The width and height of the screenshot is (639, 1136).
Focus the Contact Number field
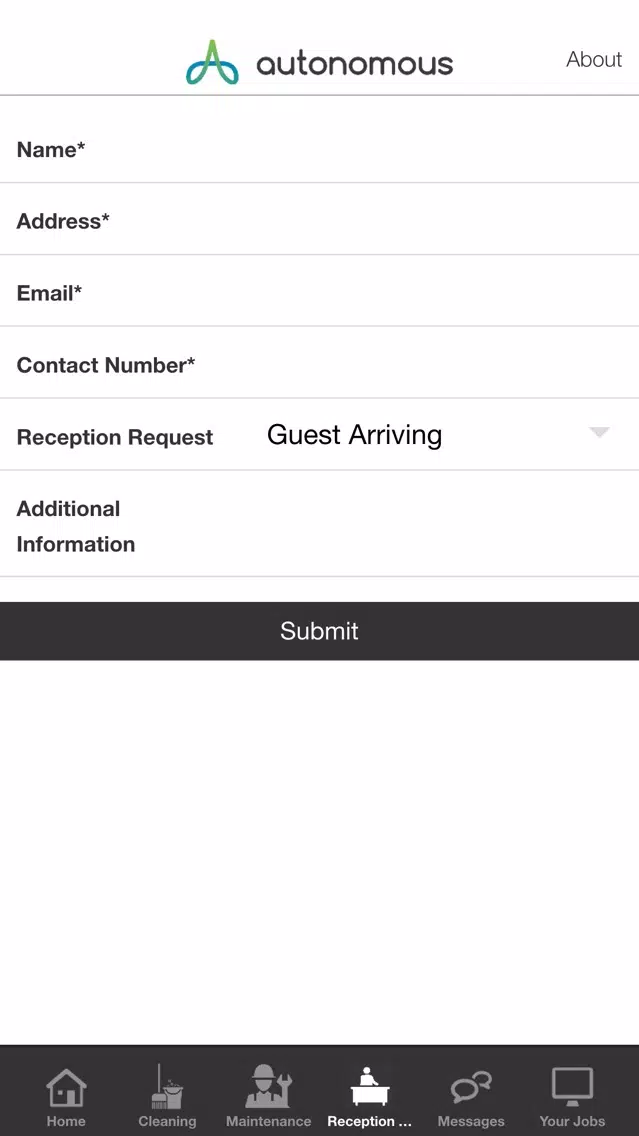320,364
